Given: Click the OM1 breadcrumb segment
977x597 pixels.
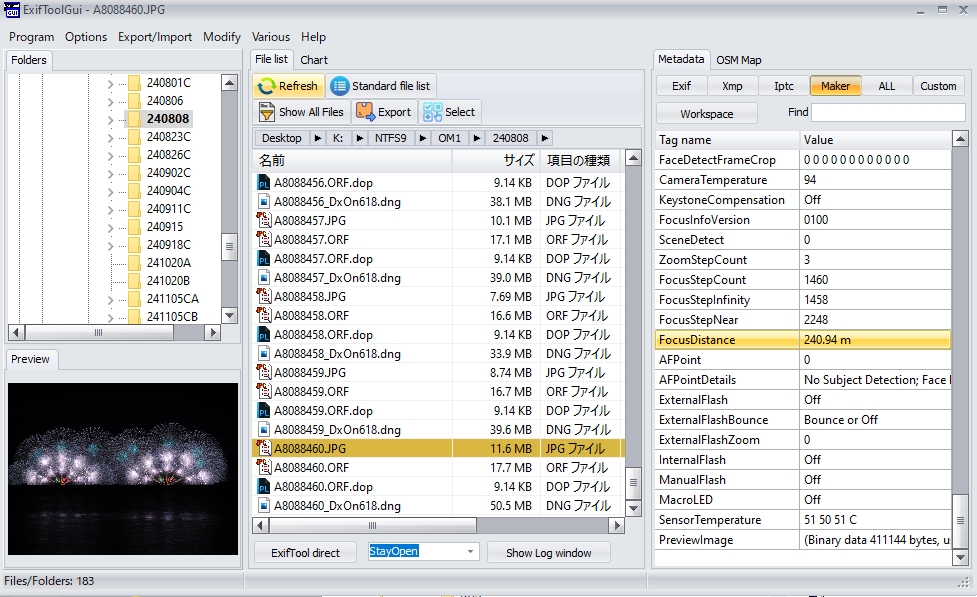Looking at the screenshot, I should pos(449,138).
